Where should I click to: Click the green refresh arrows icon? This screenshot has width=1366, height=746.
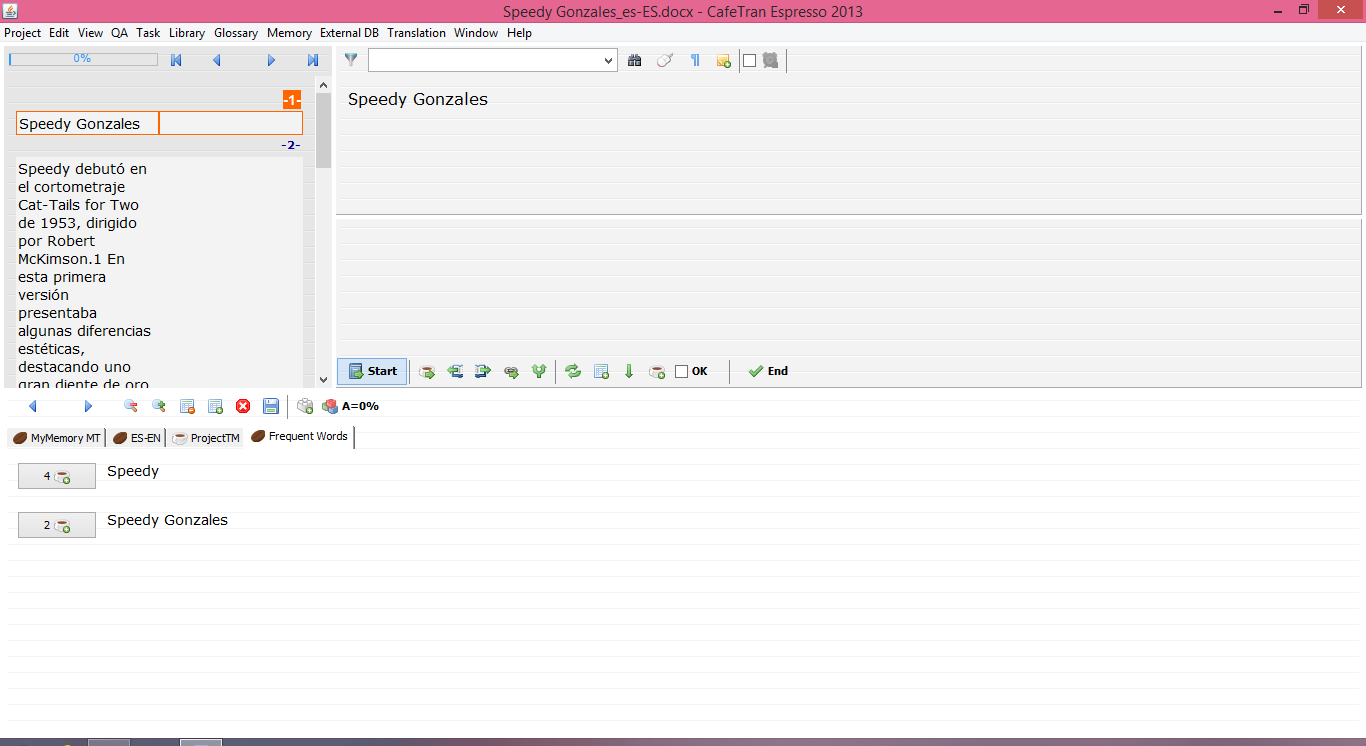573,371
